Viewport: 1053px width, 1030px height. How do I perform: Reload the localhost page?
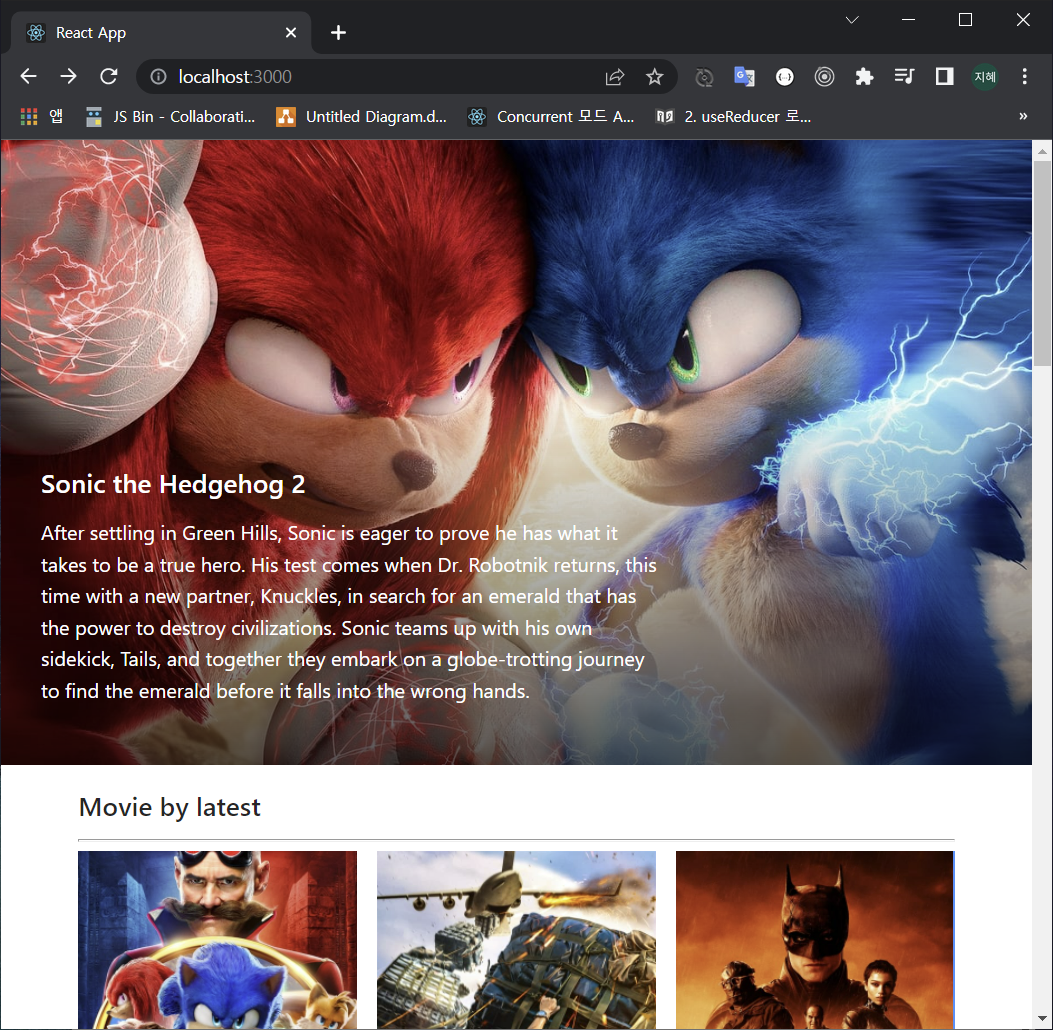[109, 77]
